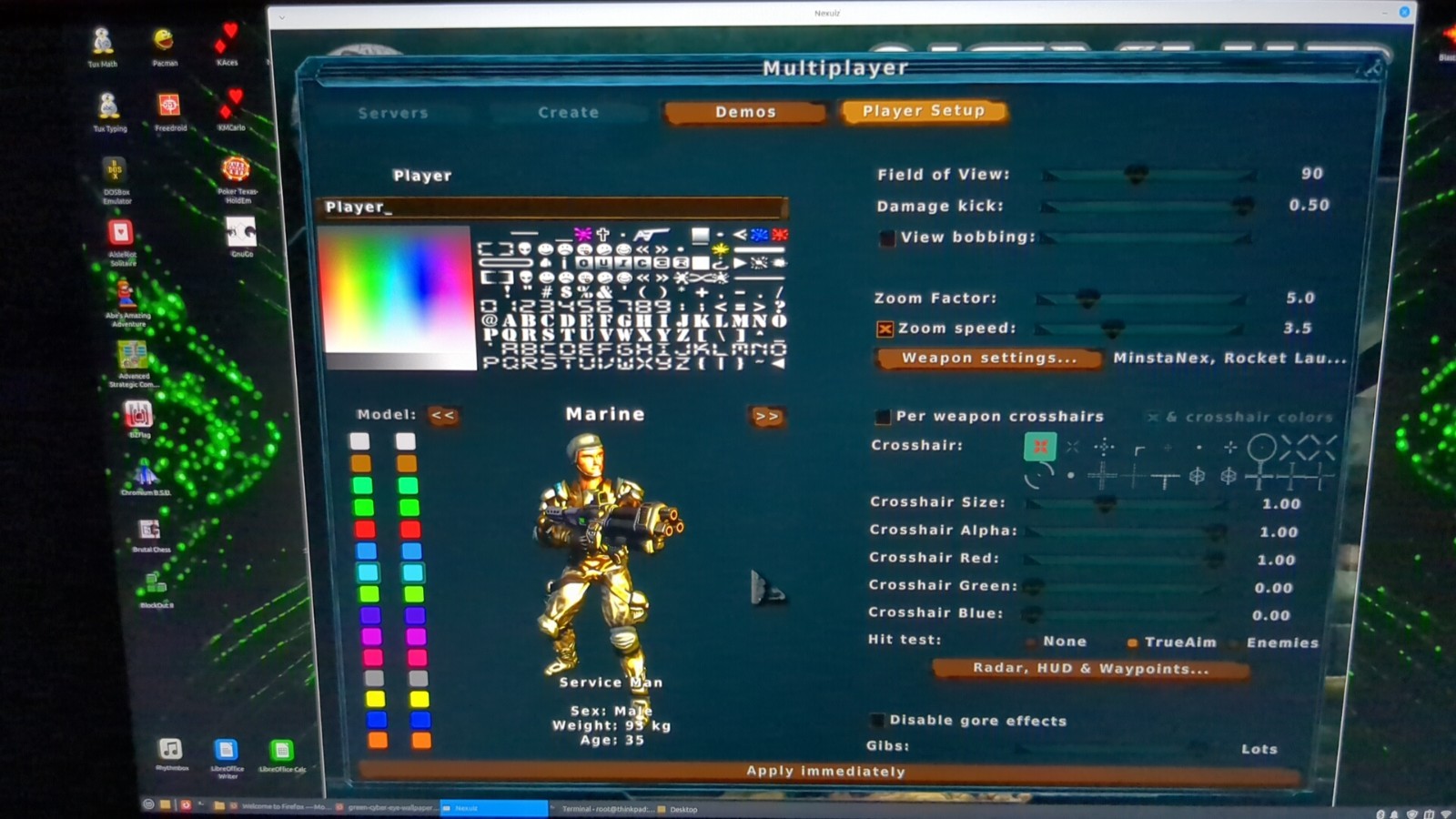This screenshot has height=819, width=1456.
Task: Focus the Player name input field
Action: tap(551, 207)
